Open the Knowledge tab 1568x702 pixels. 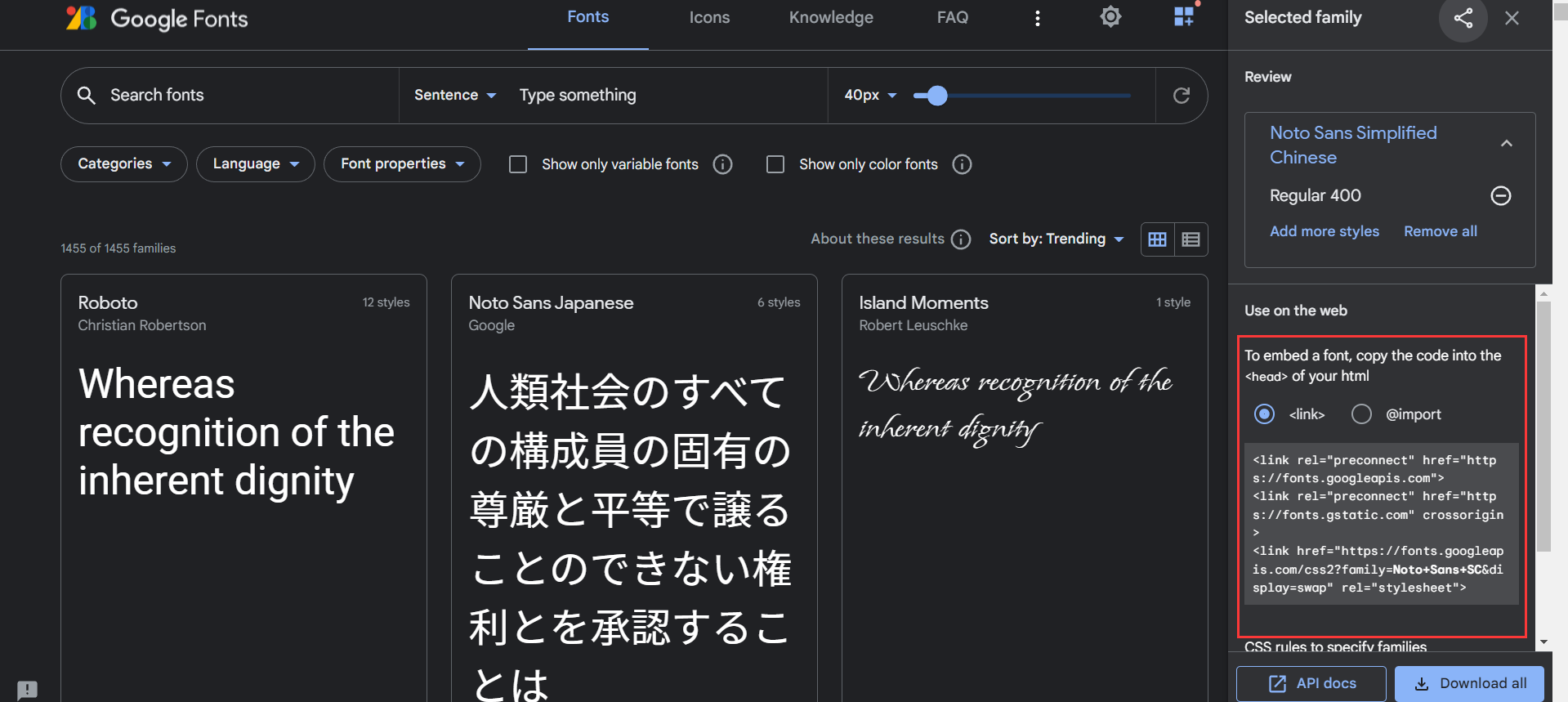pos(831,18)
